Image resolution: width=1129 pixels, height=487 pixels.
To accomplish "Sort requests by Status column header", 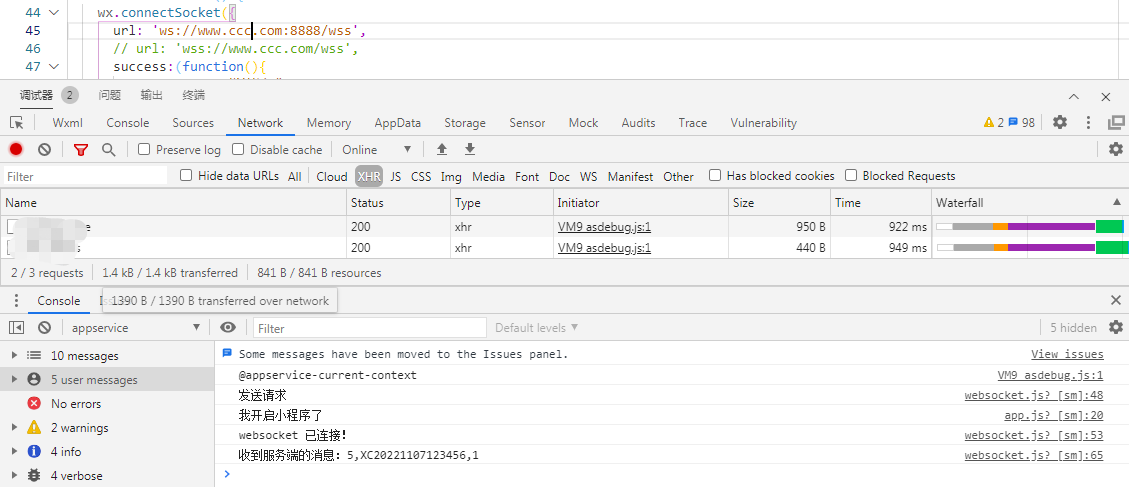I will [398, 202].
